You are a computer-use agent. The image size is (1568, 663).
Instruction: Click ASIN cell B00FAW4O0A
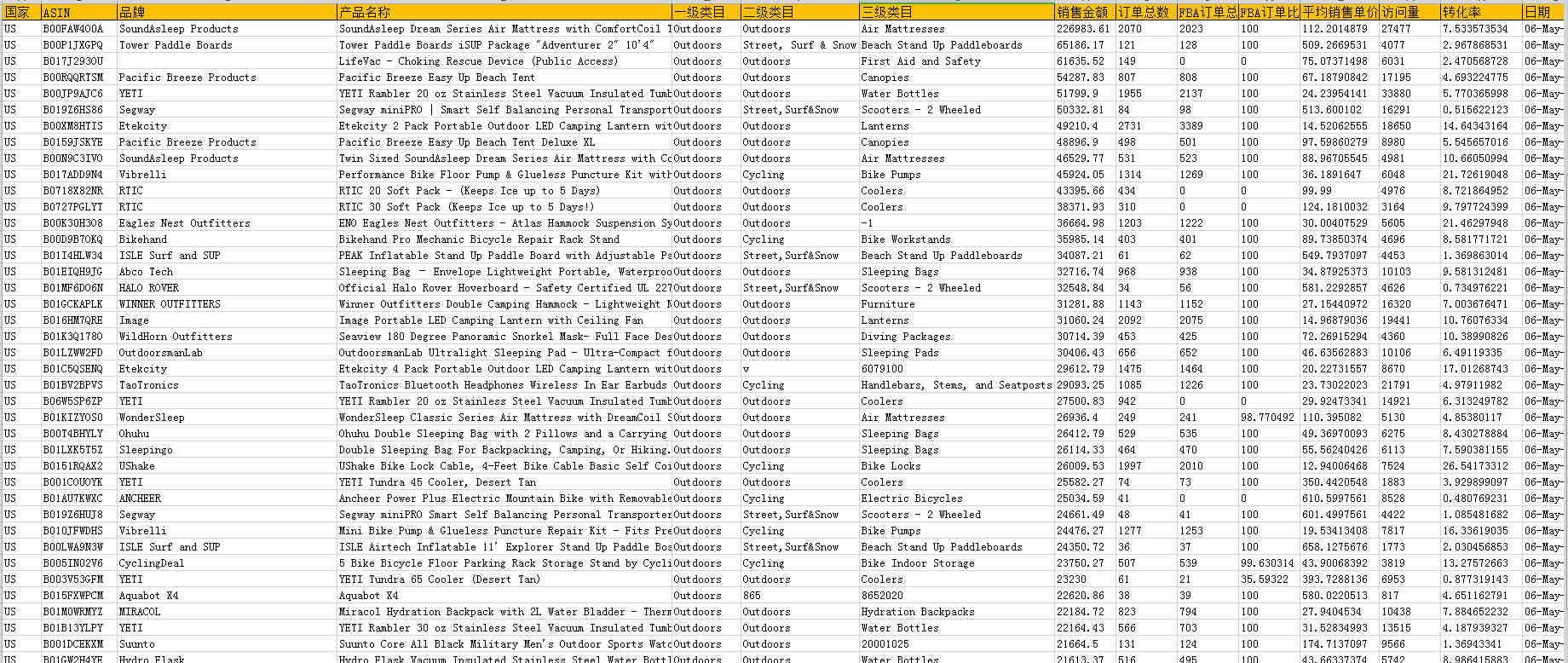coord(79,29)
